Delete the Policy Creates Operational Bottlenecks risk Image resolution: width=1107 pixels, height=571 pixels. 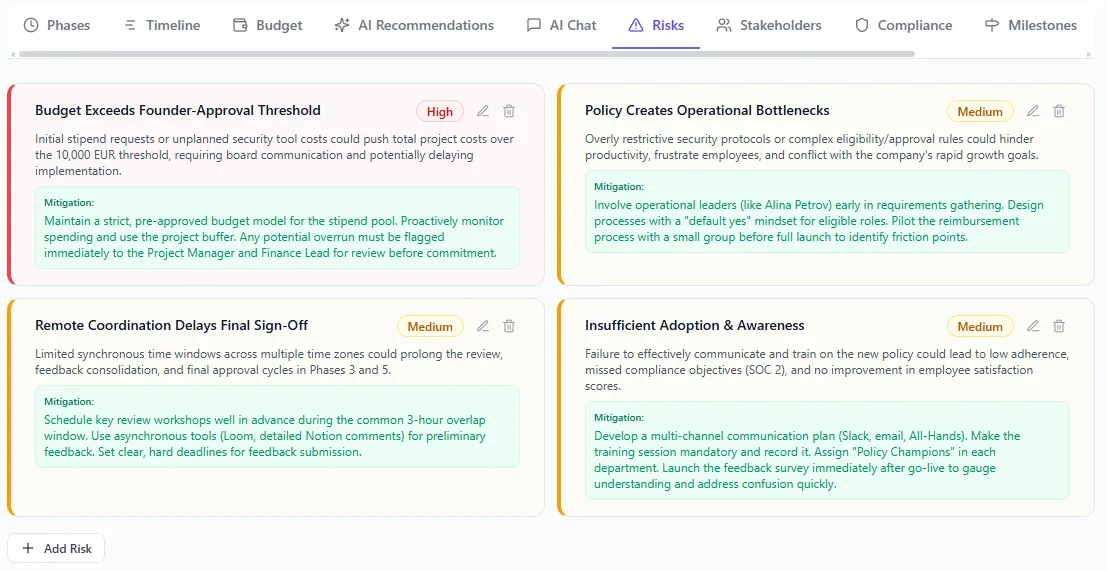(1059, 111)
